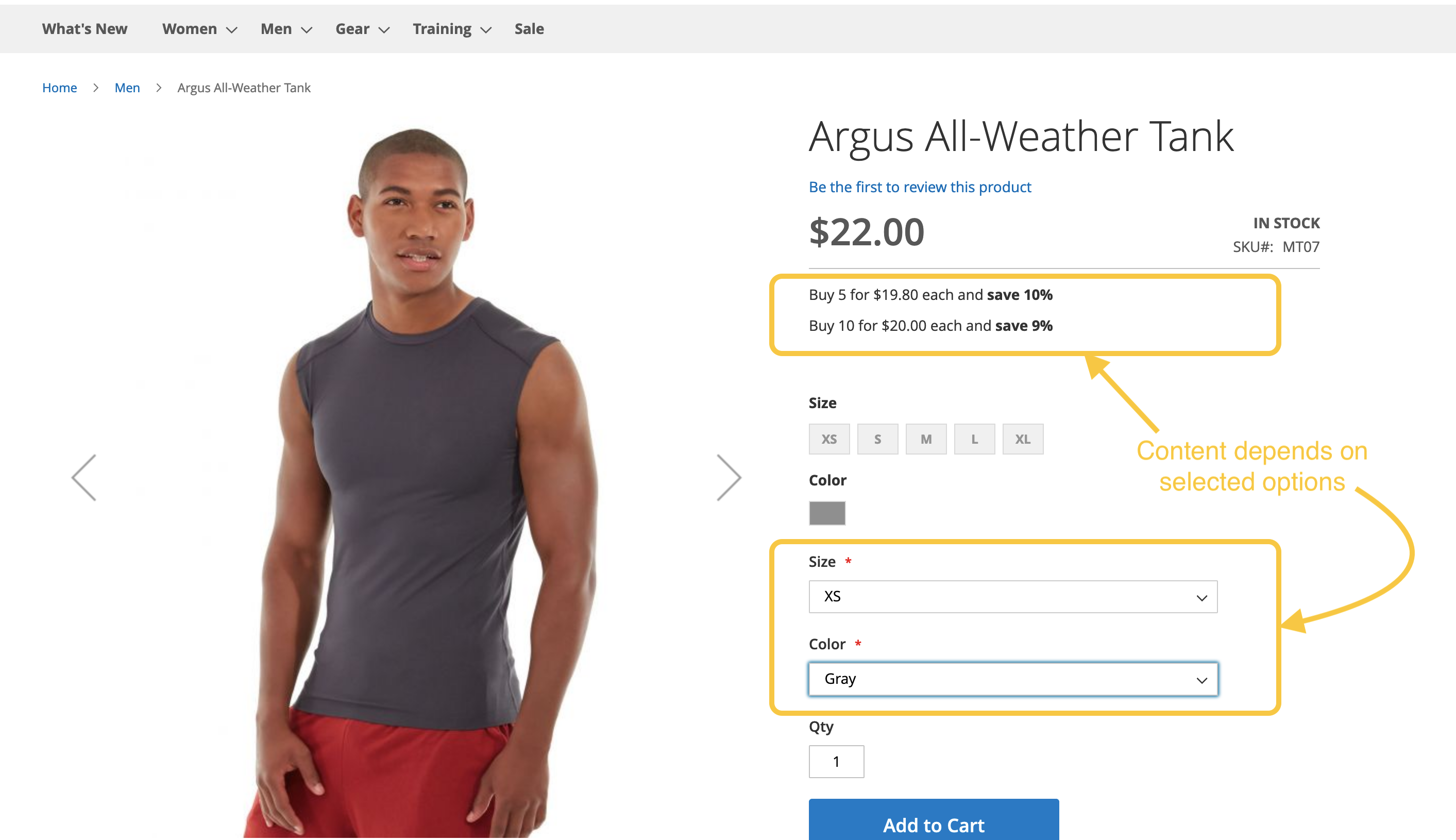Select the gray color swatch

point(827,513)
